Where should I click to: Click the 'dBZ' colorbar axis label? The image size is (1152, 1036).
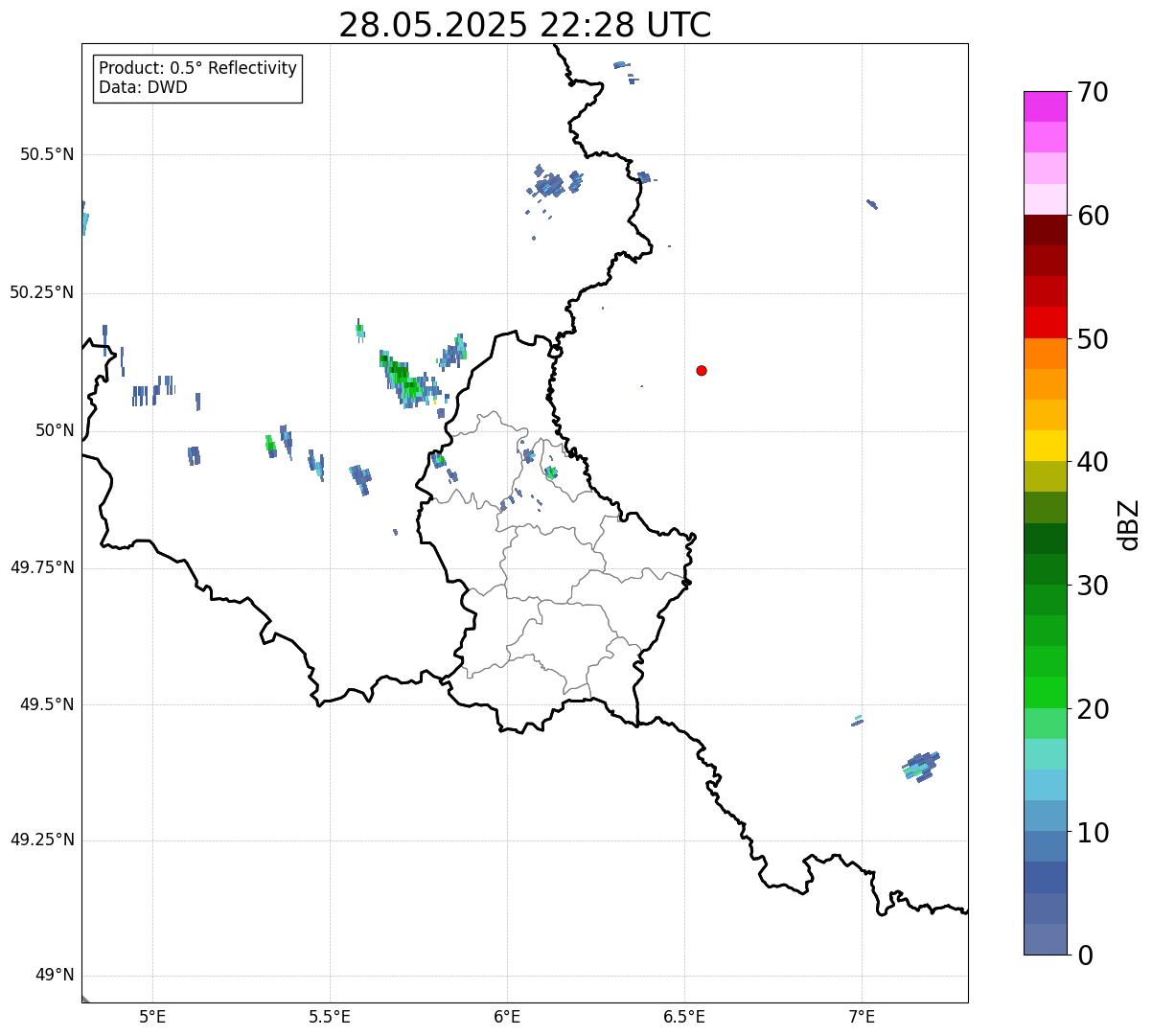tap(1129, 524)
